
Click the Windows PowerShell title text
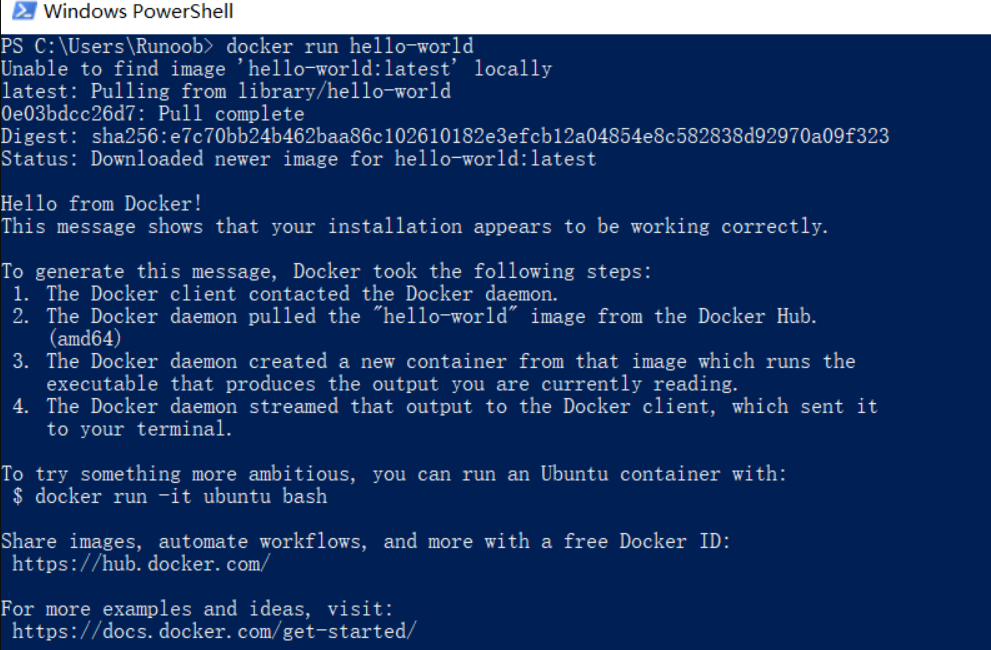click(138, 11)
